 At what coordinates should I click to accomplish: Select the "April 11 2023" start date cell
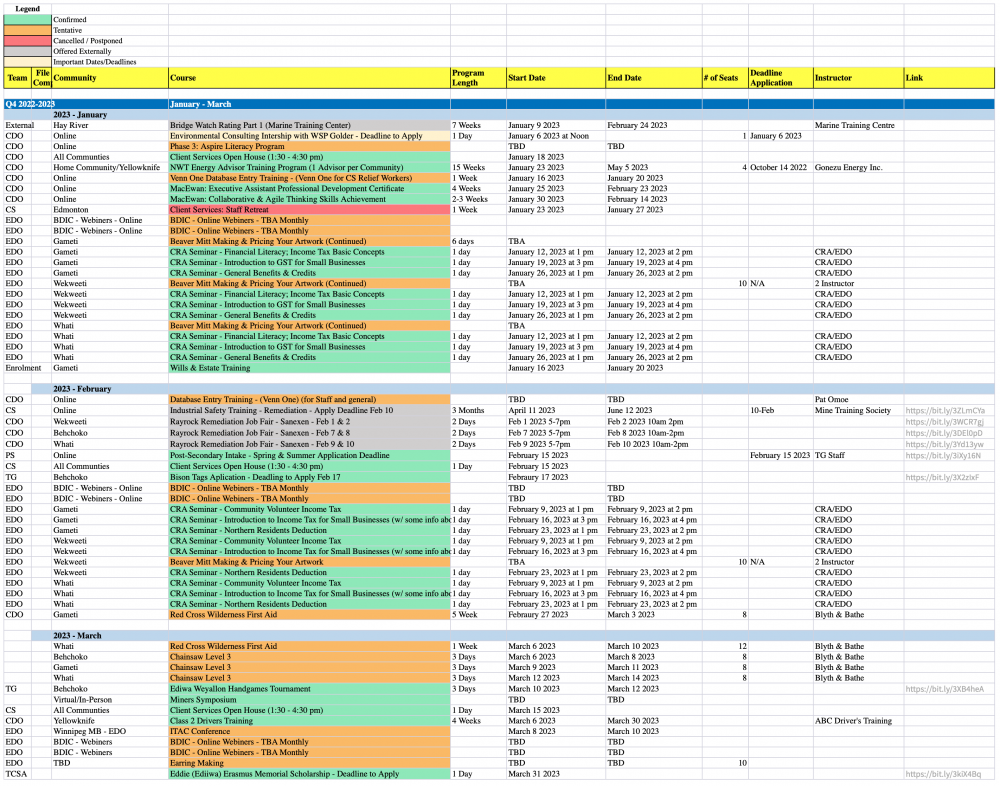[556, 411]
